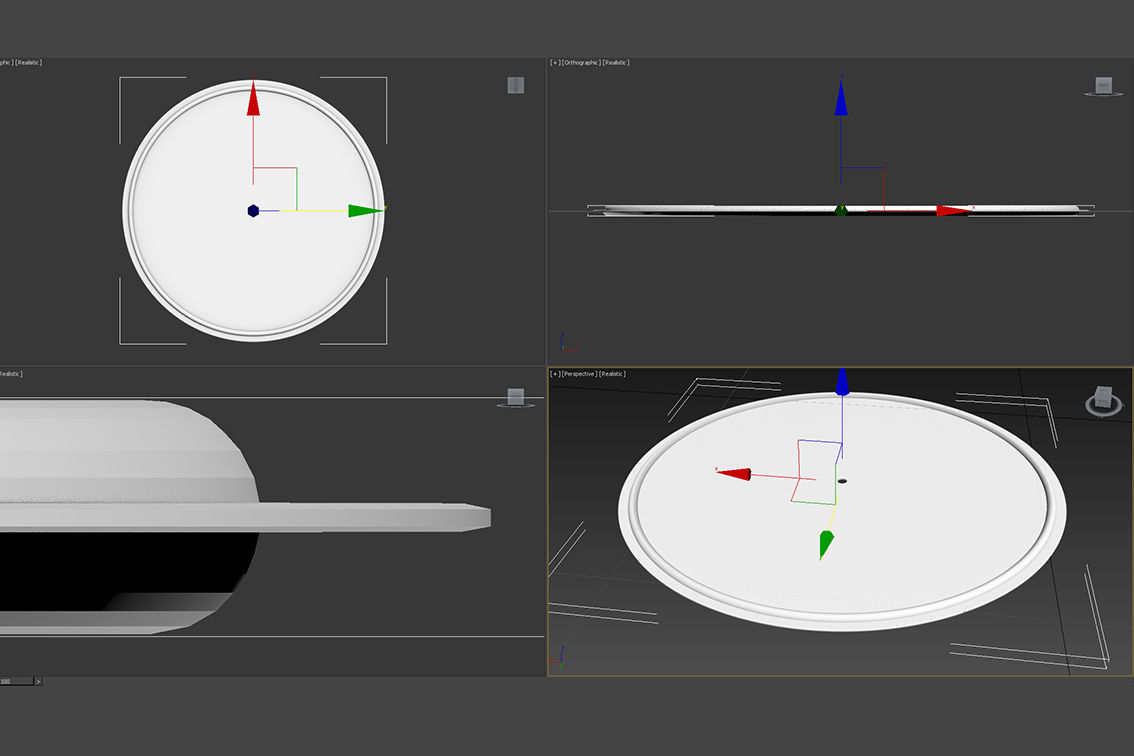Open the Perspective view label menu
The width and height of the screenshot is (1134, 756).
[579, 374]
